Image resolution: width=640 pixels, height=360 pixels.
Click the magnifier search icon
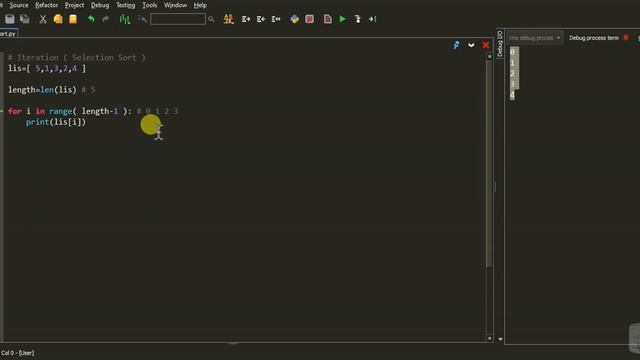pyautogui.click(x=211, y=19)
